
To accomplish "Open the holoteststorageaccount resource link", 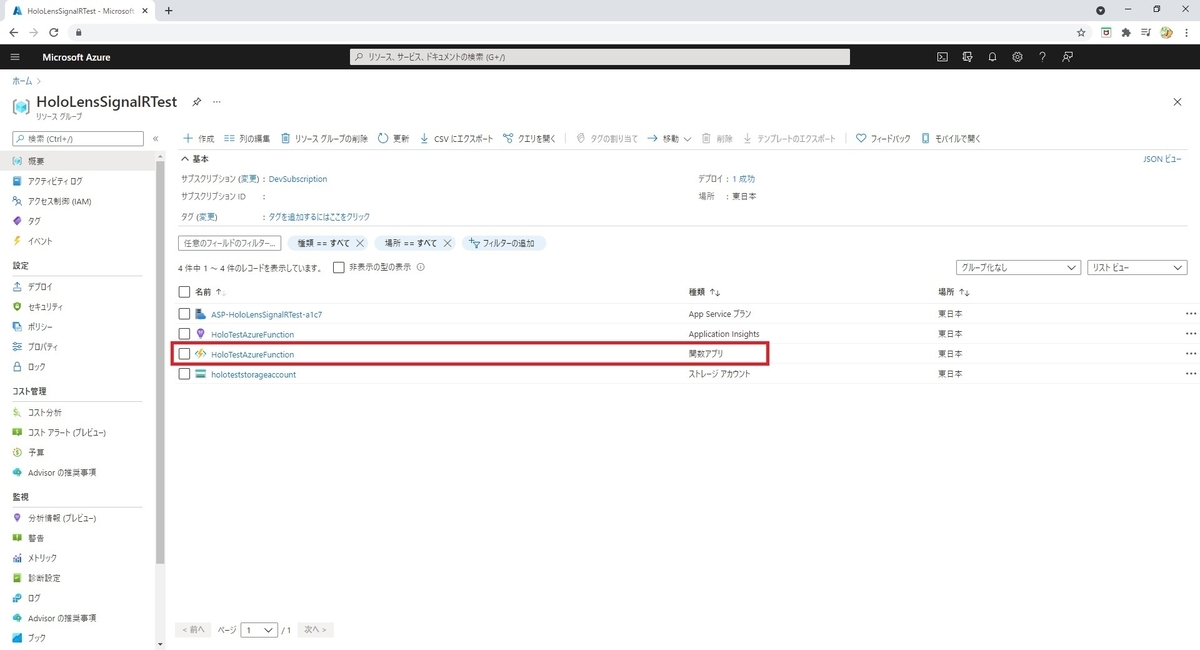I will click(253, 374).
